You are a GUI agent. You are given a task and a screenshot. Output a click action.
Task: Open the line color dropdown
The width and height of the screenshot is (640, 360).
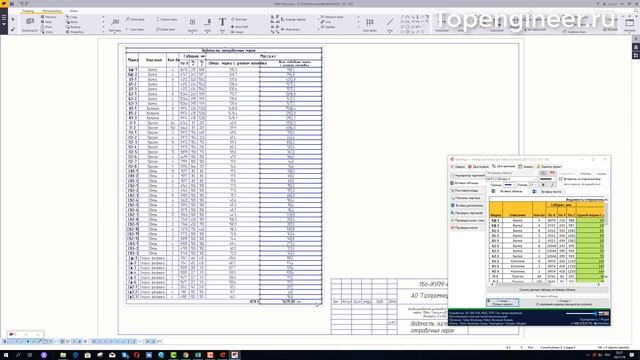[x=547, y=179]
